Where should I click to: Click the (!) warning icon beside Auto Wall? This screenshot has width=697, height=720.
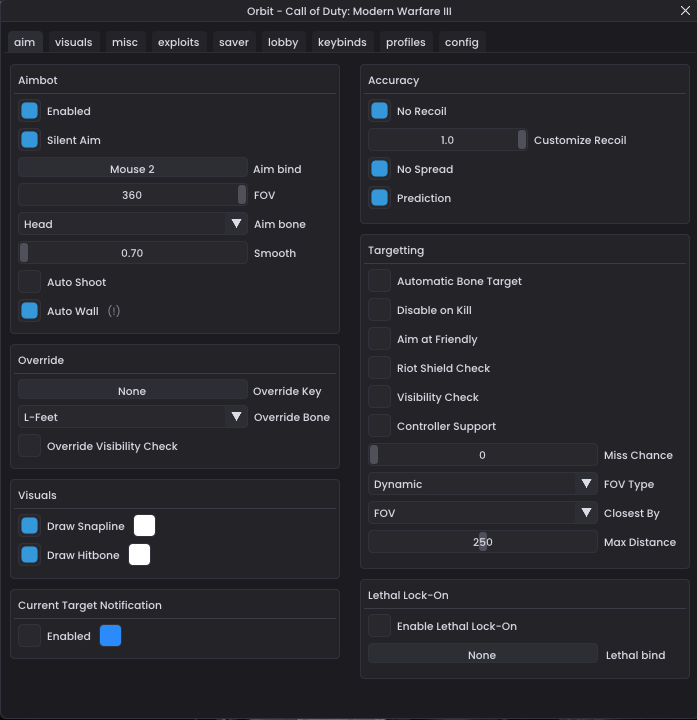pyautogui.click(x=114, y=311)
